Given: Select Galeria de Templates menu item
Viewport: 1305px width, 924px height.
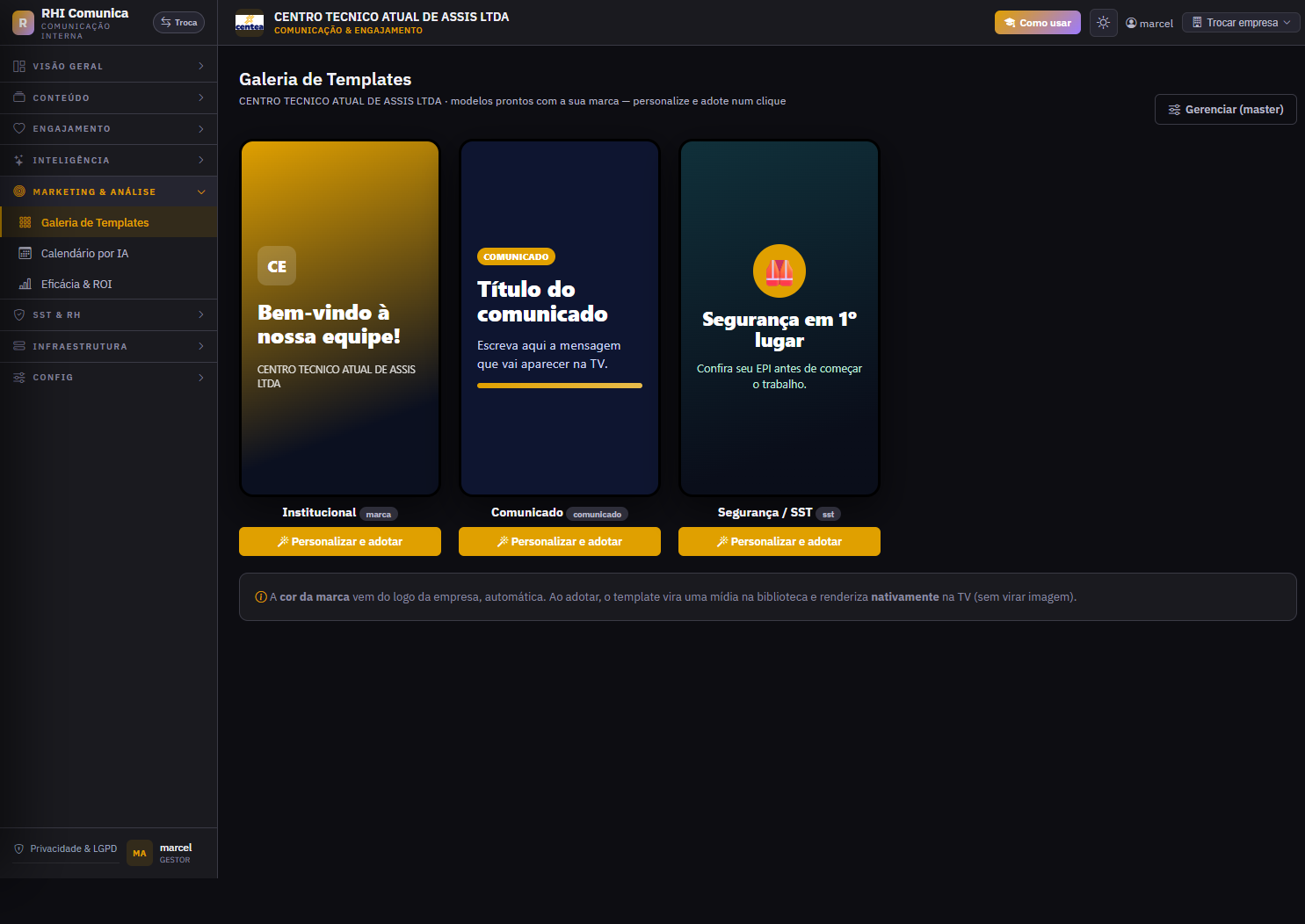Looking at the screenshot, I should [109, 222].
